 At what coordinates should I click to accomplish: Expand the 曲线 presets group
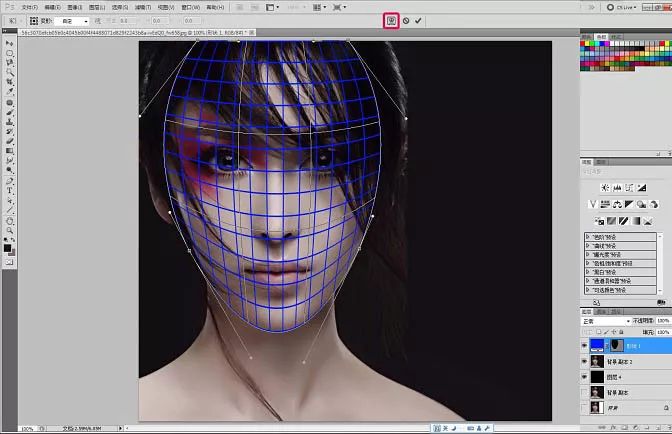click(x=588, y=246)
